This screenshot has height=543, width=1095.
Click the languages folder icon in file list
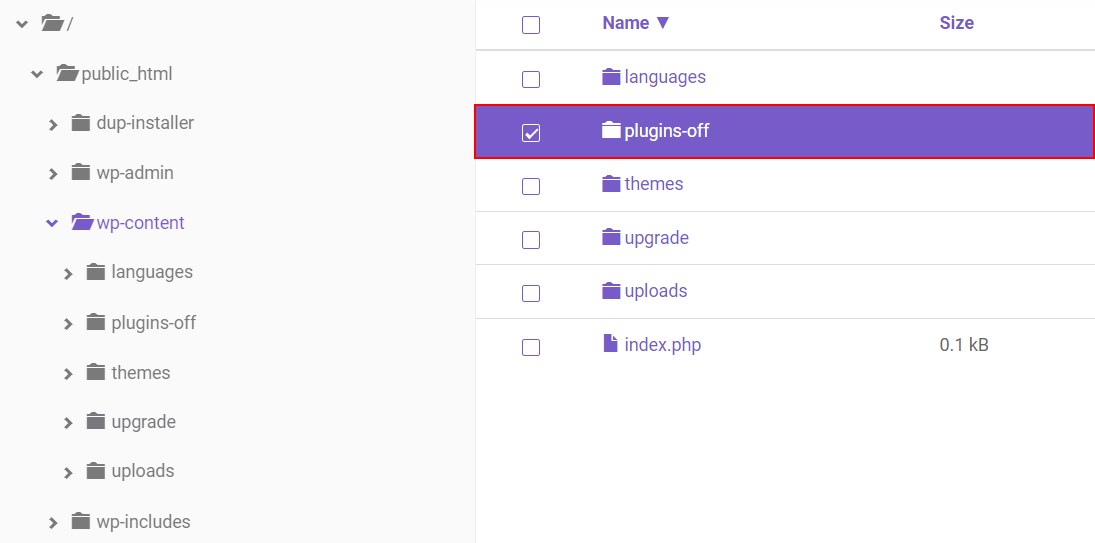click(x=611, y=77)
